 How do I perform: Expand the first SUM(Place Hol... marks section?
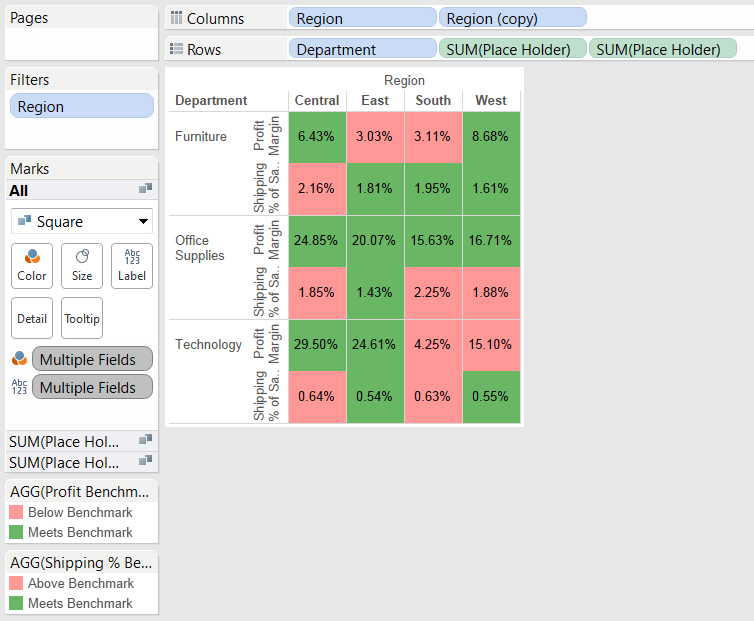pyautogui.click(x=81, y=442)
